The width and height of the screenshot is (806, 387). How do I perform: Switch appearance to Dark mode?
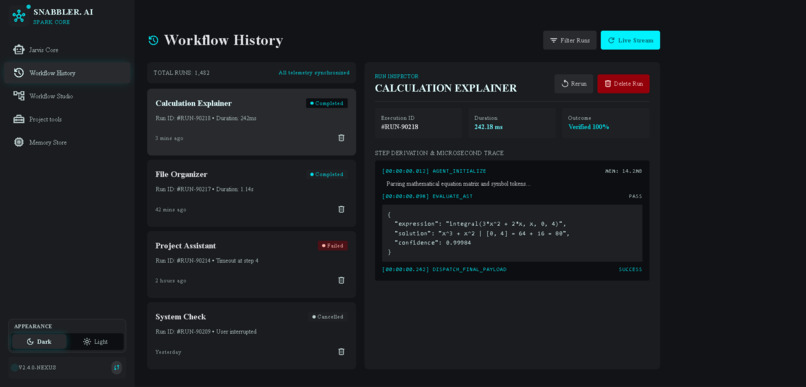coord(39,342)
